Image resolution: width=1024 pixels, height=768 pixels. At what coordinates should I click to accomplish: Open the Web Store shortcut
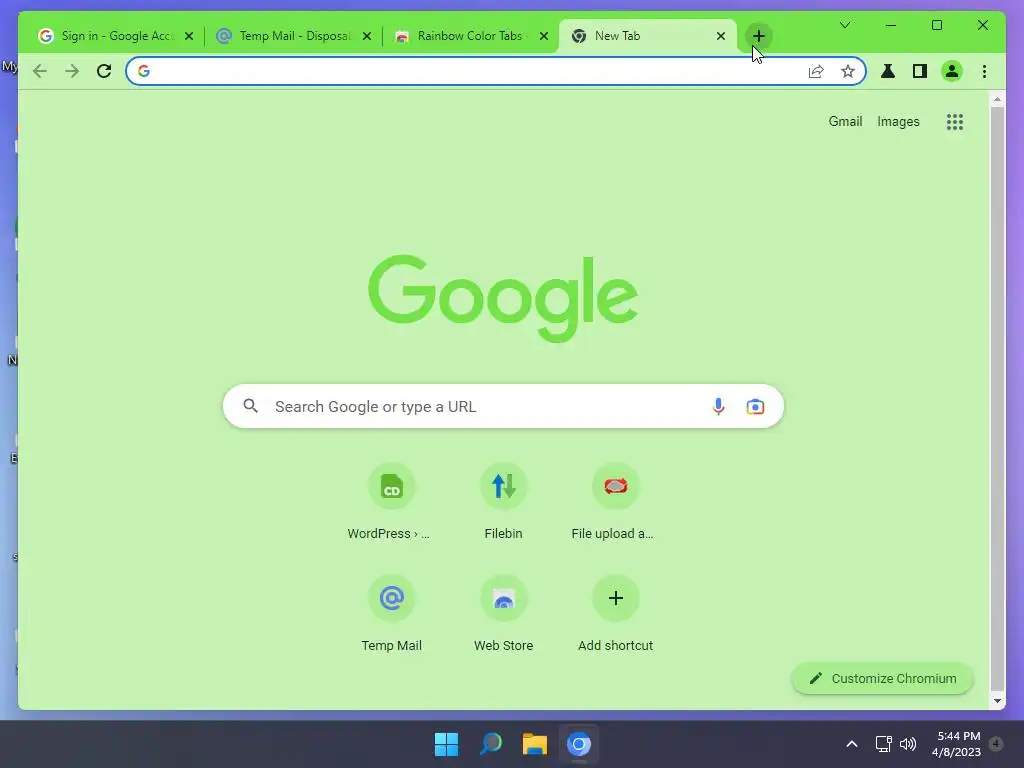[504, 614]
